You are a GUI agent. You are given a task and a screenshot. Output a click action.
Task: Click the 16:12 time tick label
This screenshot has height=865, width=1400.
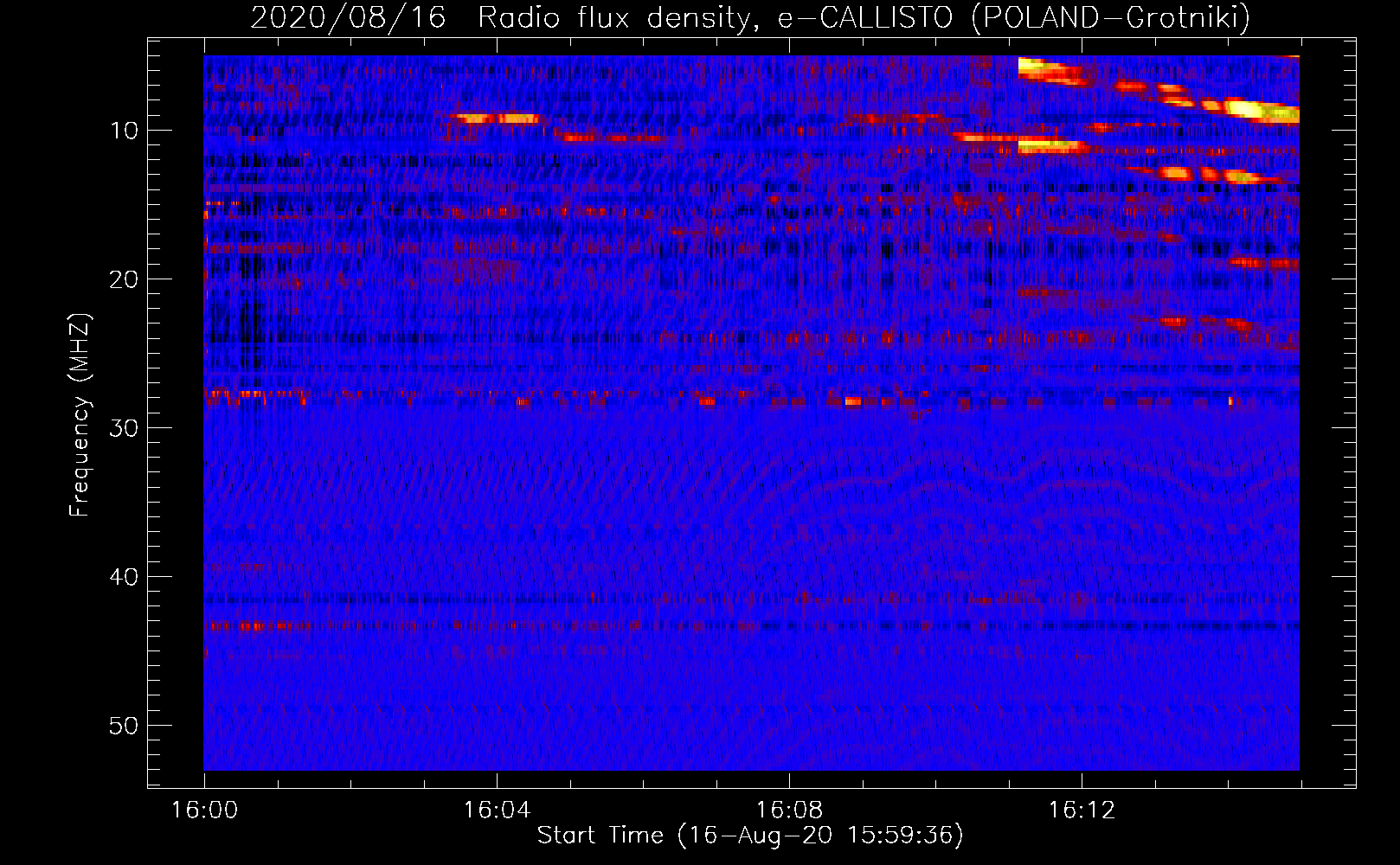1082,811
